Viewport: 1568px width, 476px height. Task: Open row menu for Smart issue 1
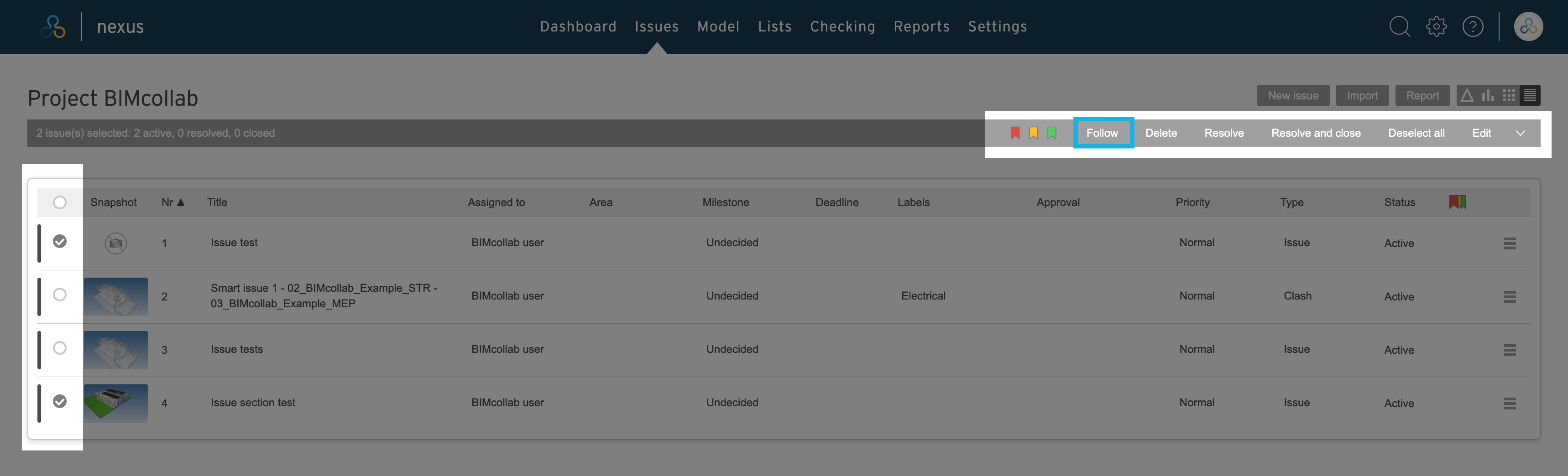coord(1510,297)
